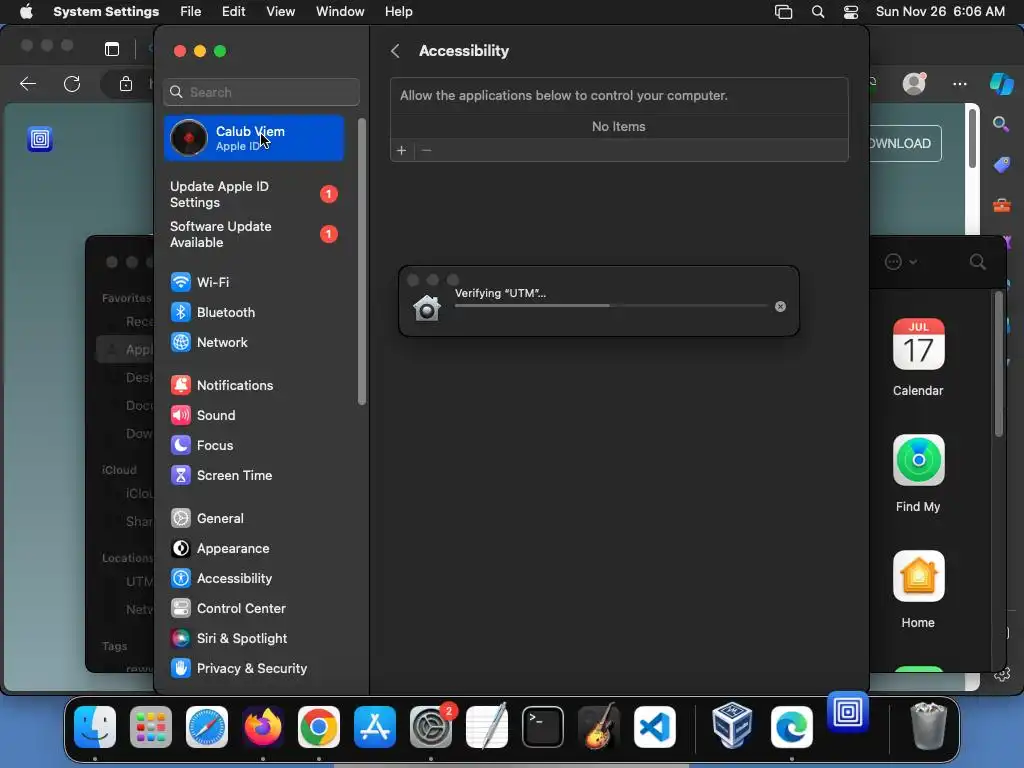Screen dimensions: 1024x768
Task: Open the Window menu
Action: 340,12
